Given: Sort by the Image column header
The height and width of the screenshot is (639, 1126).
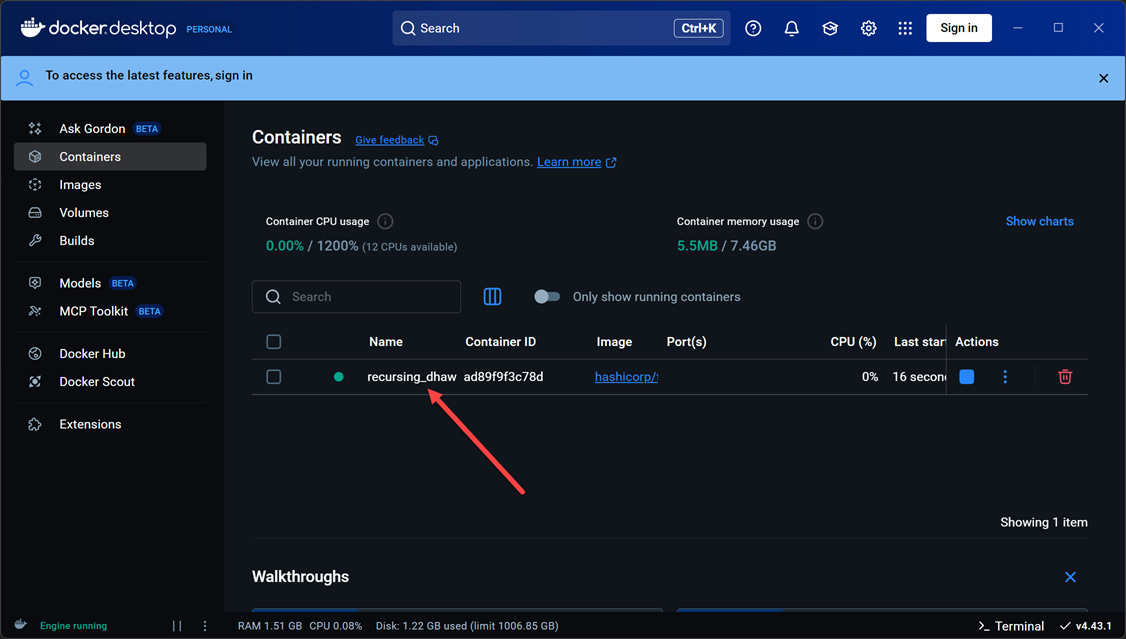Looking at the screenshot, I should (x=614, y=342).
